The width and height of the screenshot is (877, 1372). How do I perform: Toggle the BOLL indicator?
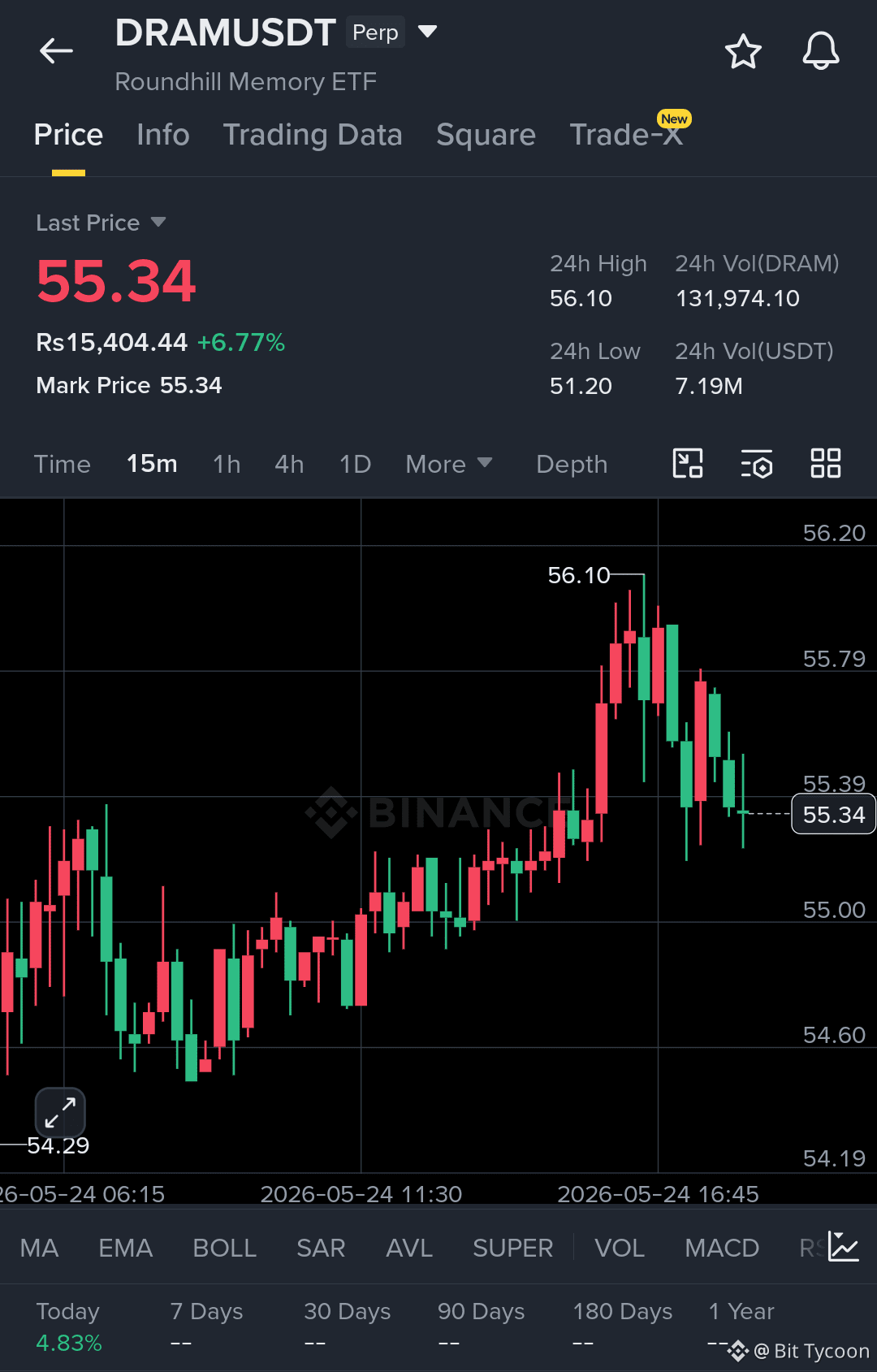click(x=224, y=1248)
